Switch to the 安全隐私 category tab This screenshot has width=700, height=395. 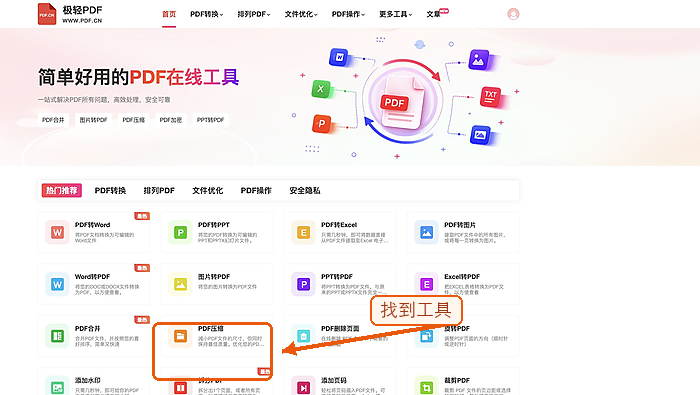305,191
